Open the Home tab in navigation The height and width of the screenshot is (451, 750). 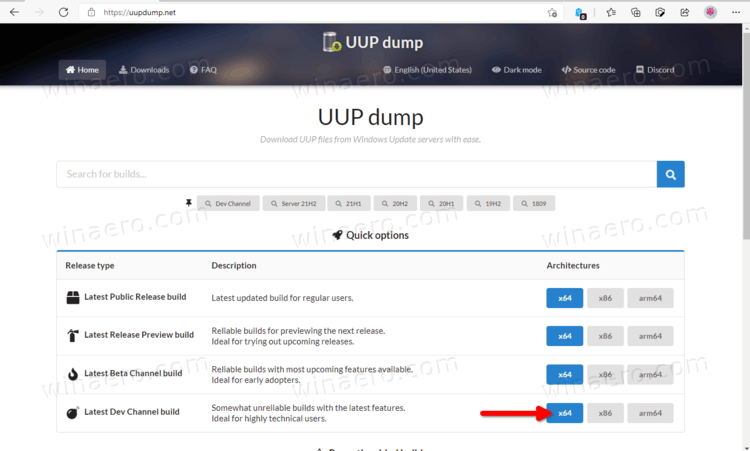coord(82,70)
